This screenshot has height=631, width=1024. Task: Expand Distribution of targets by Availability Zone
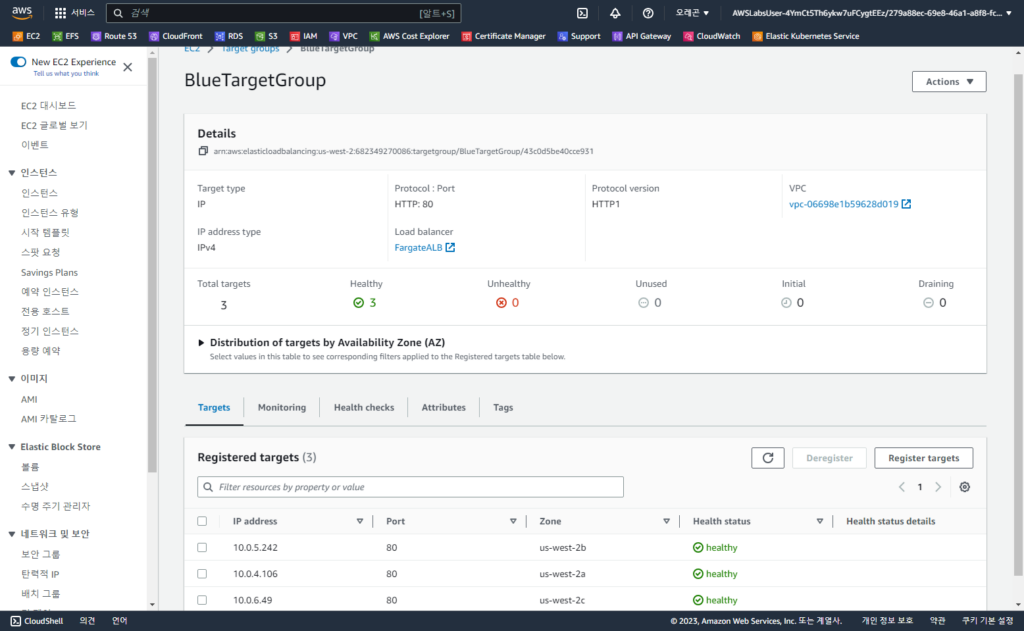pyautogui.click(x=201, y=342)
